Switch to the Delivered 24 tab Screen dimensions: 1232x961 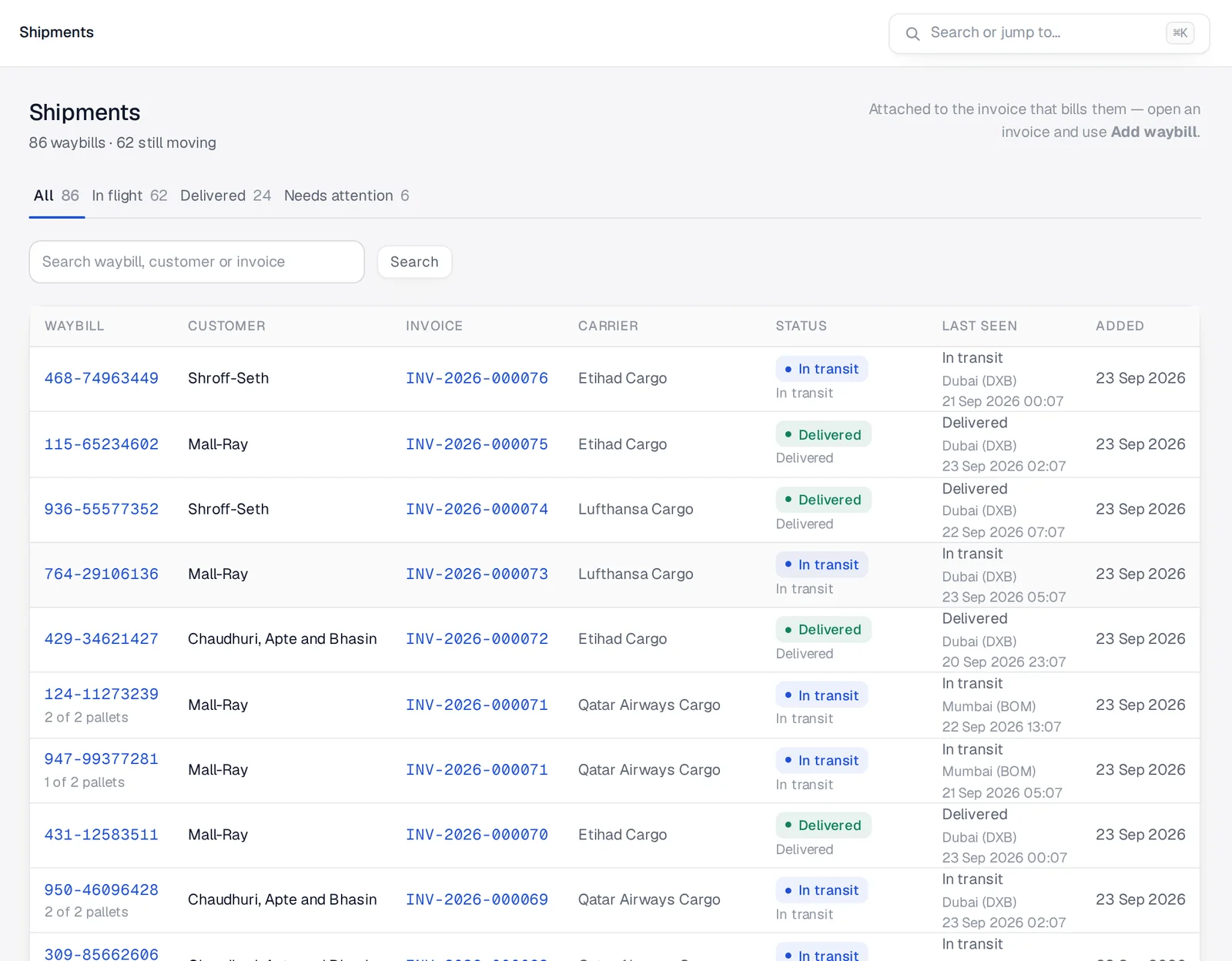(226, 196)
